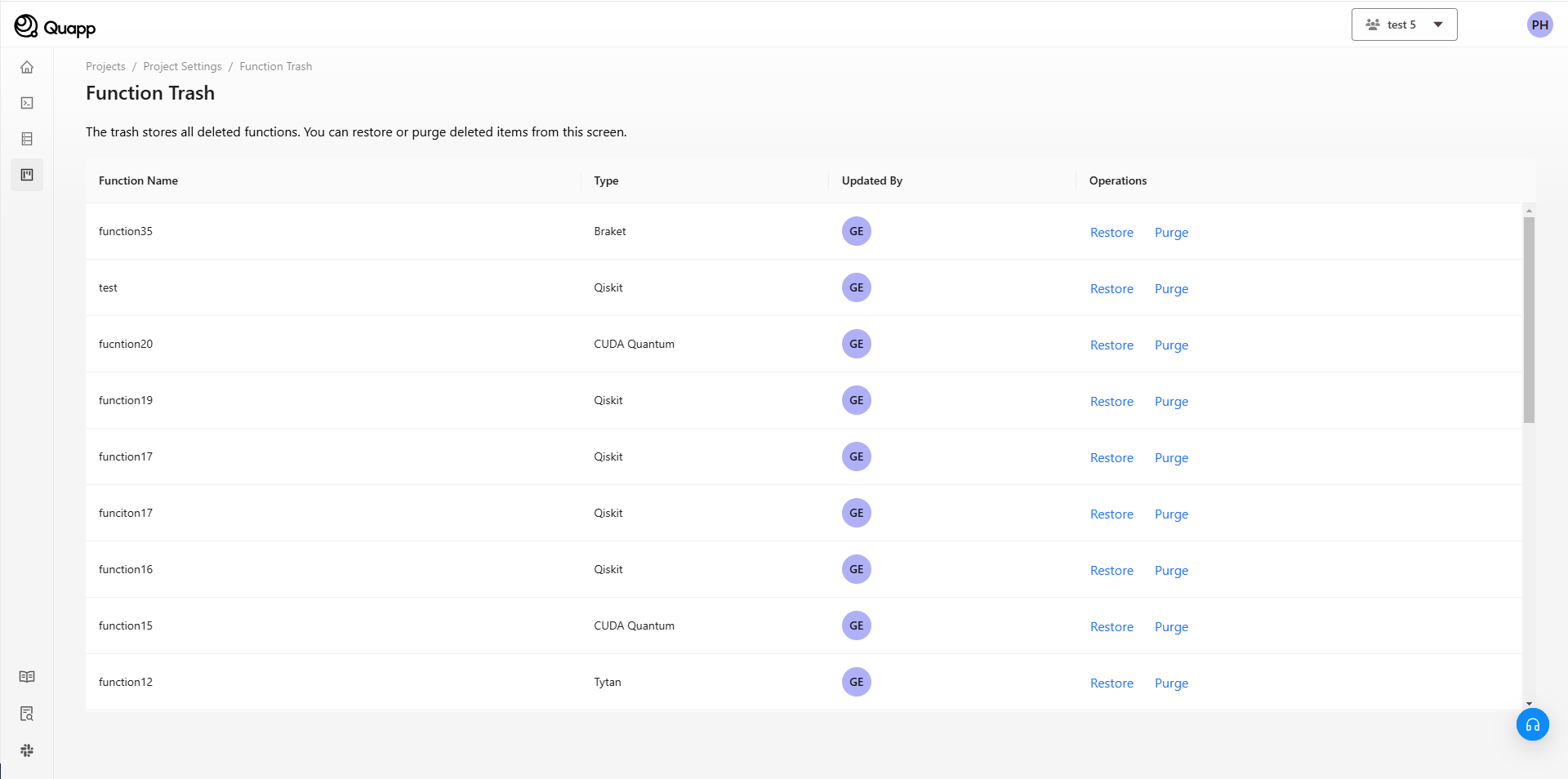Viewport: 1568px width, 779px height.
Task: Purge the function named test
Action: tap(1171, 289)
